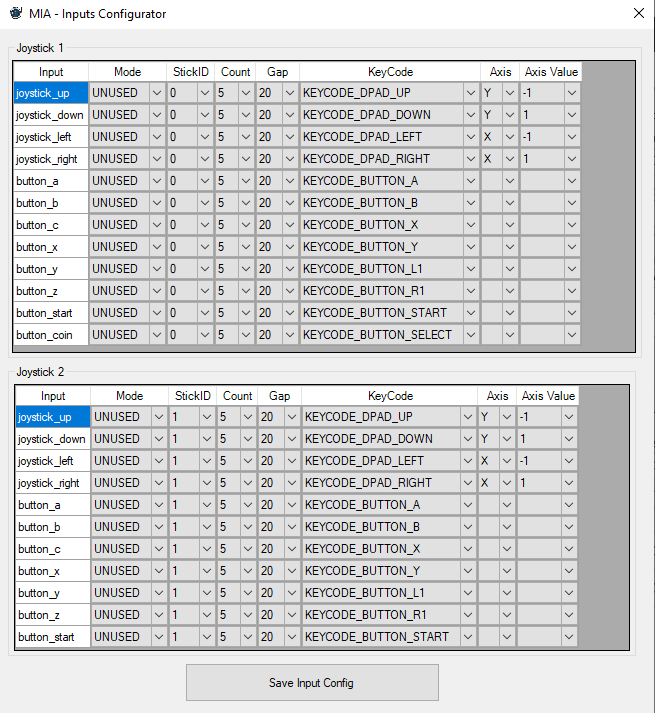The image size is (655, 713).
Task: Open Count dropdown for Joystick 2 button_start
Action: [248, 637]
